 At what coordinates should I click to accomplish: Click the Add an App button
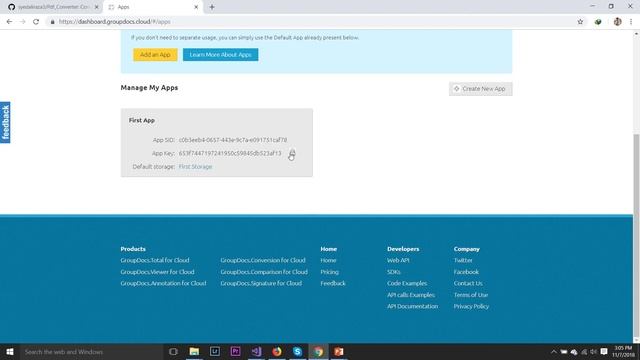point(155,55)
